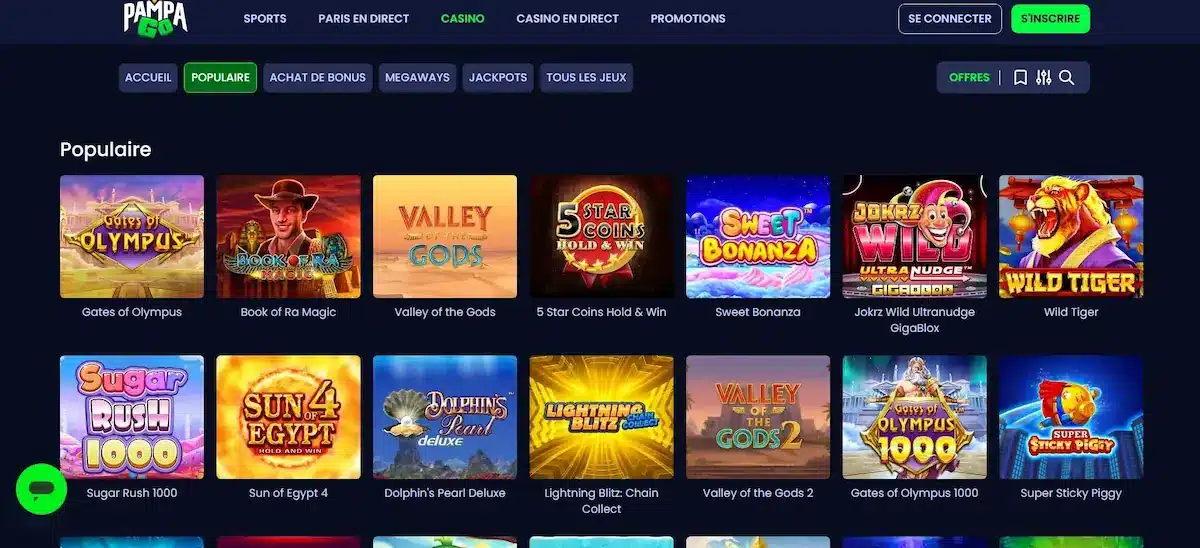
Task: Select Achat de Bonus category
Action: (318, 77)
